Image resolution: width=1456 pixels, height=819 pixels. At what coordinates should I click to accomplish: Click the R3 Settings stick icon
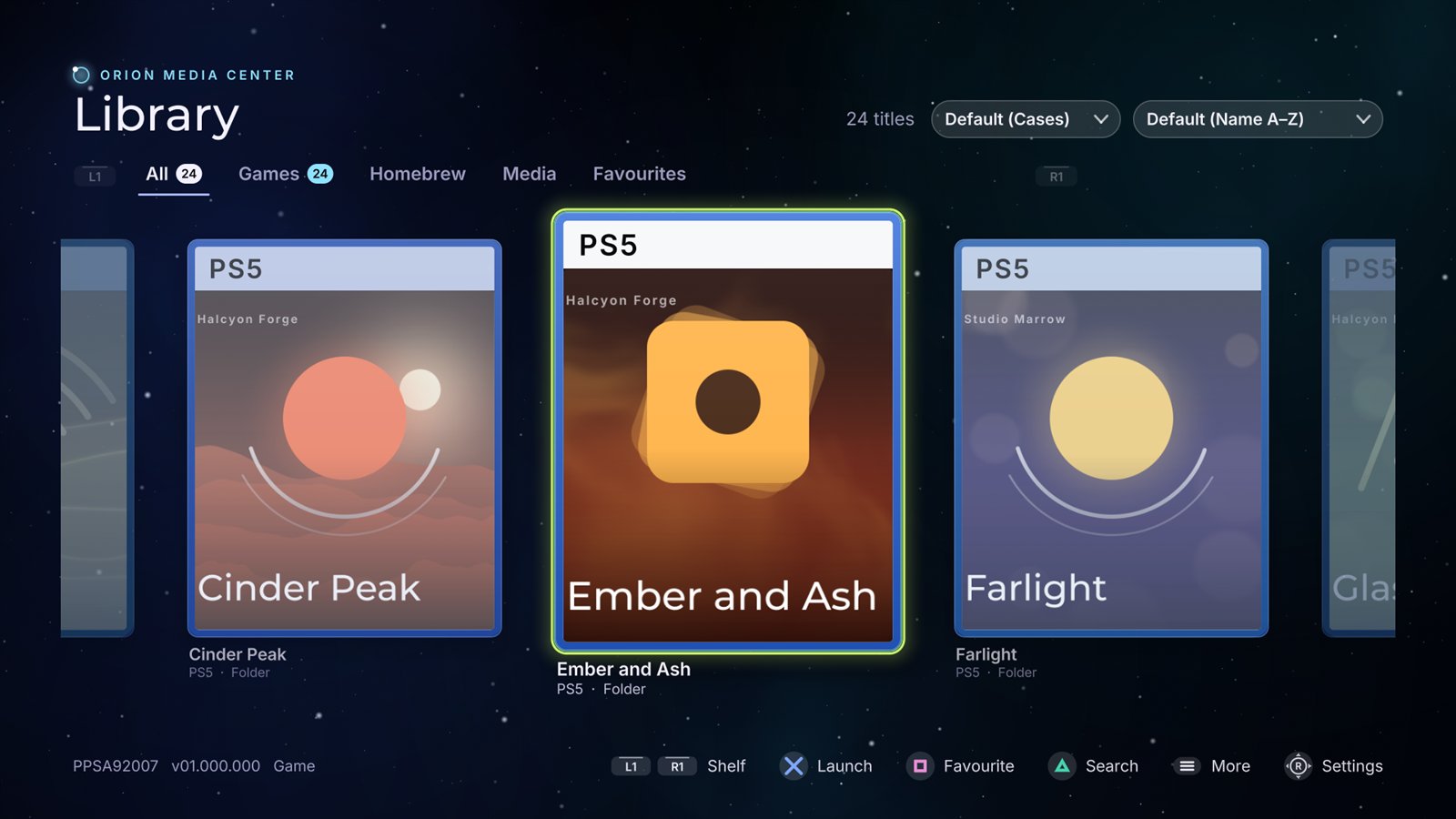[x=1298, y=766]
